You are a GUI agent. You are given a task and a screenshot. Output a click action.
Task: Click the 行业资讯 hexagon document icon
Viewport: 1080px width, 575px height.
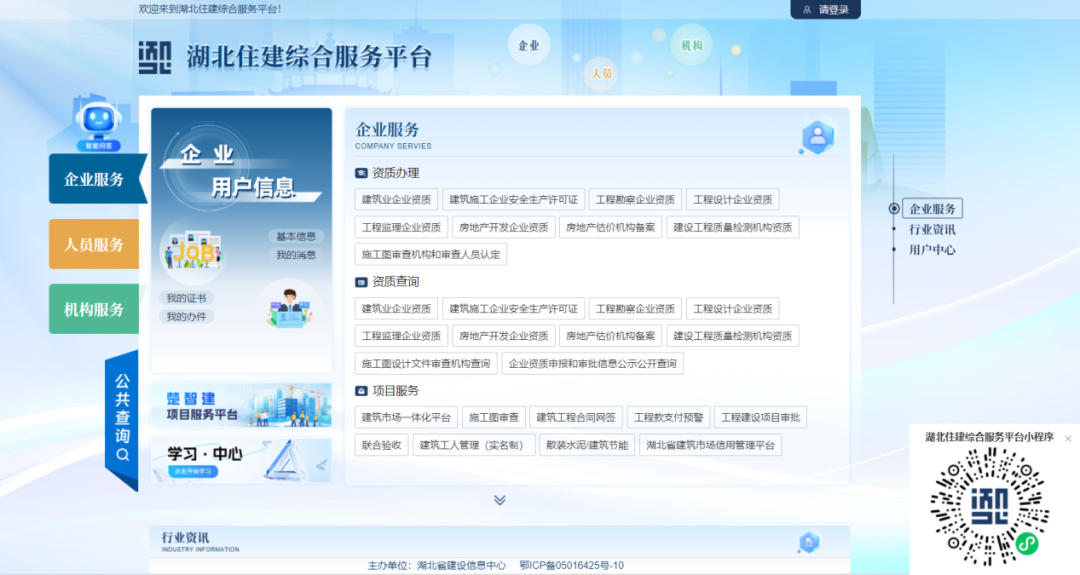click(x=809, y=542)
